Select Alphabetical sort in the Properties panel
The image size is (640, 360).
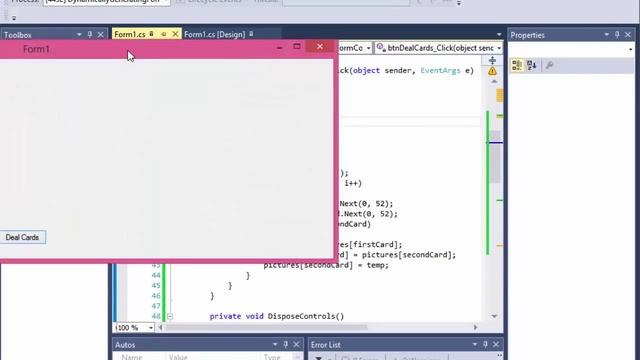tap(531, 65)
